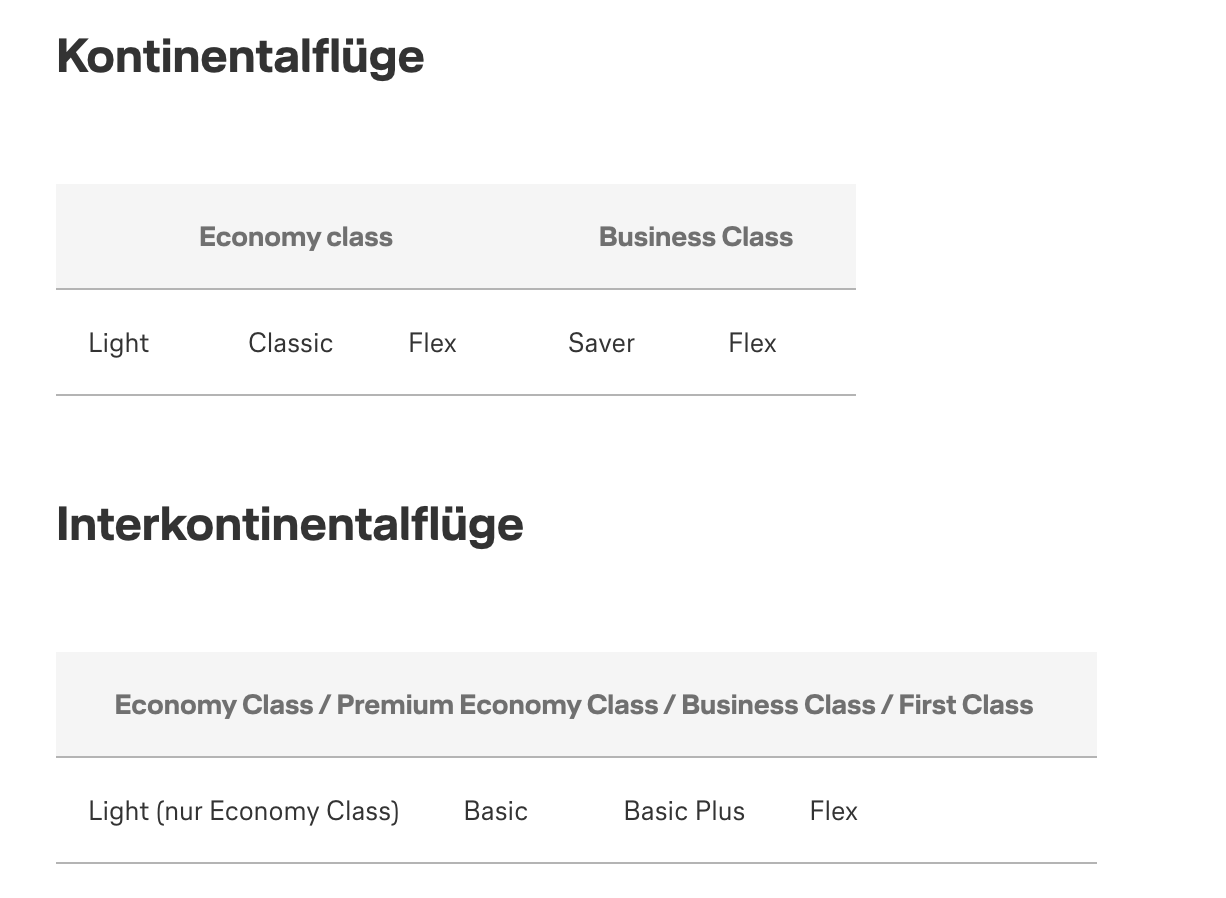
Task: Choose the Basic fare cell
Action: pyautogui.click(x=495, y=811)
